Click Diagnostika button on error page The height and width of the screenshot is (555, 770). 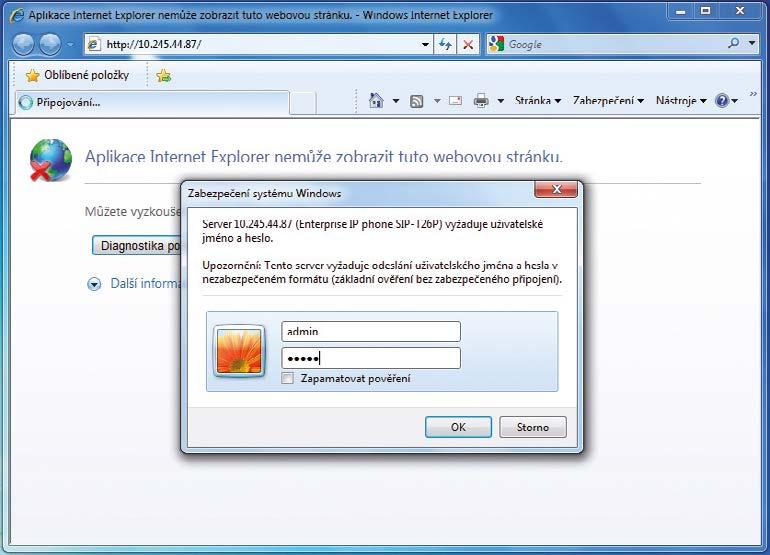(x=137, y=246)
